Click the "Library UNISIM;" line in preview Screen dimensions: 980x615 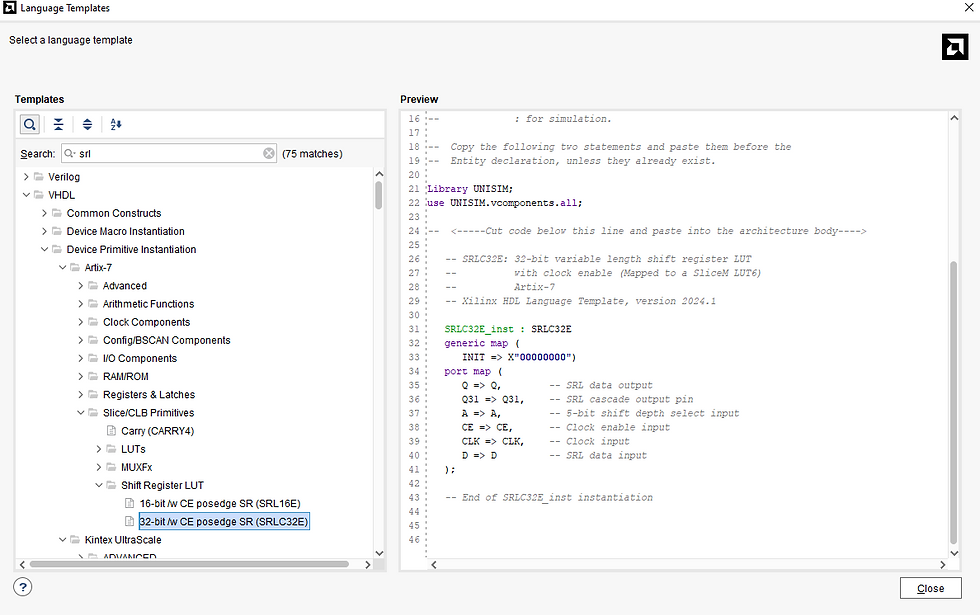click(x=470, y=189)
